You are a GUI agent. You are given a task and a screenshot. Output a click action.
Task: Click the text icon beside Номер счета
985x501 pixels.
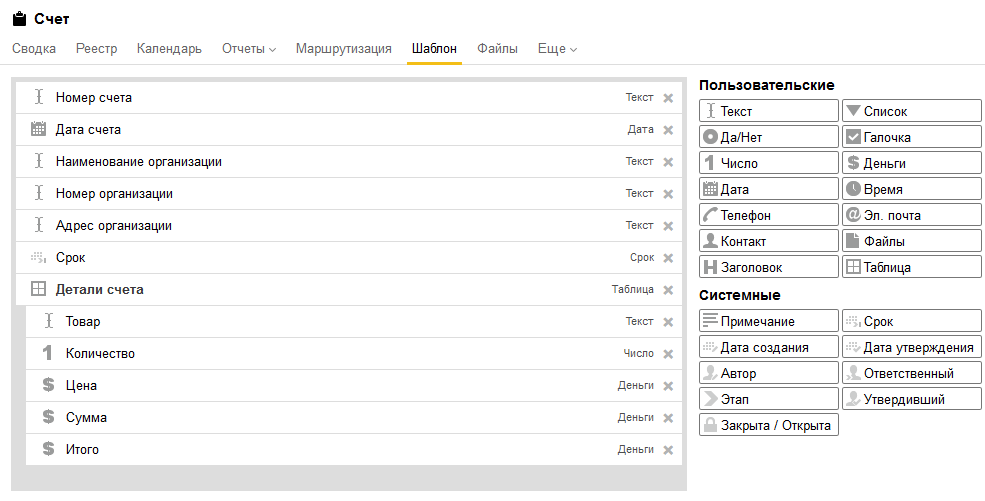(38, 97)
